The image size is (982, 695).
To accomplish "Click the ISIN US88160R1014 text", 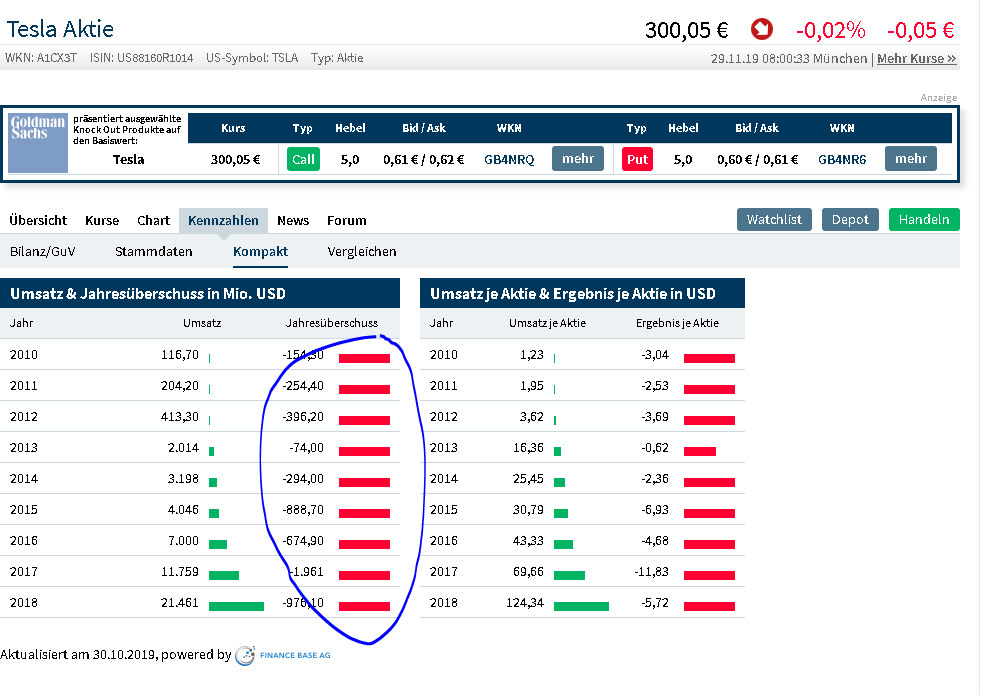I will [x=142, y=58].
